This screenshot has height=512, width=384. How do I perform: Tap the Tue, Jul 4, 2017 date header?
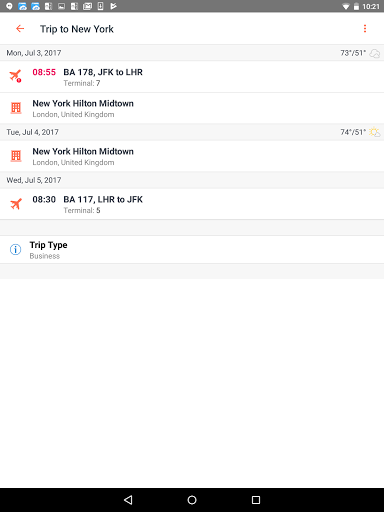tap(32, 132)
